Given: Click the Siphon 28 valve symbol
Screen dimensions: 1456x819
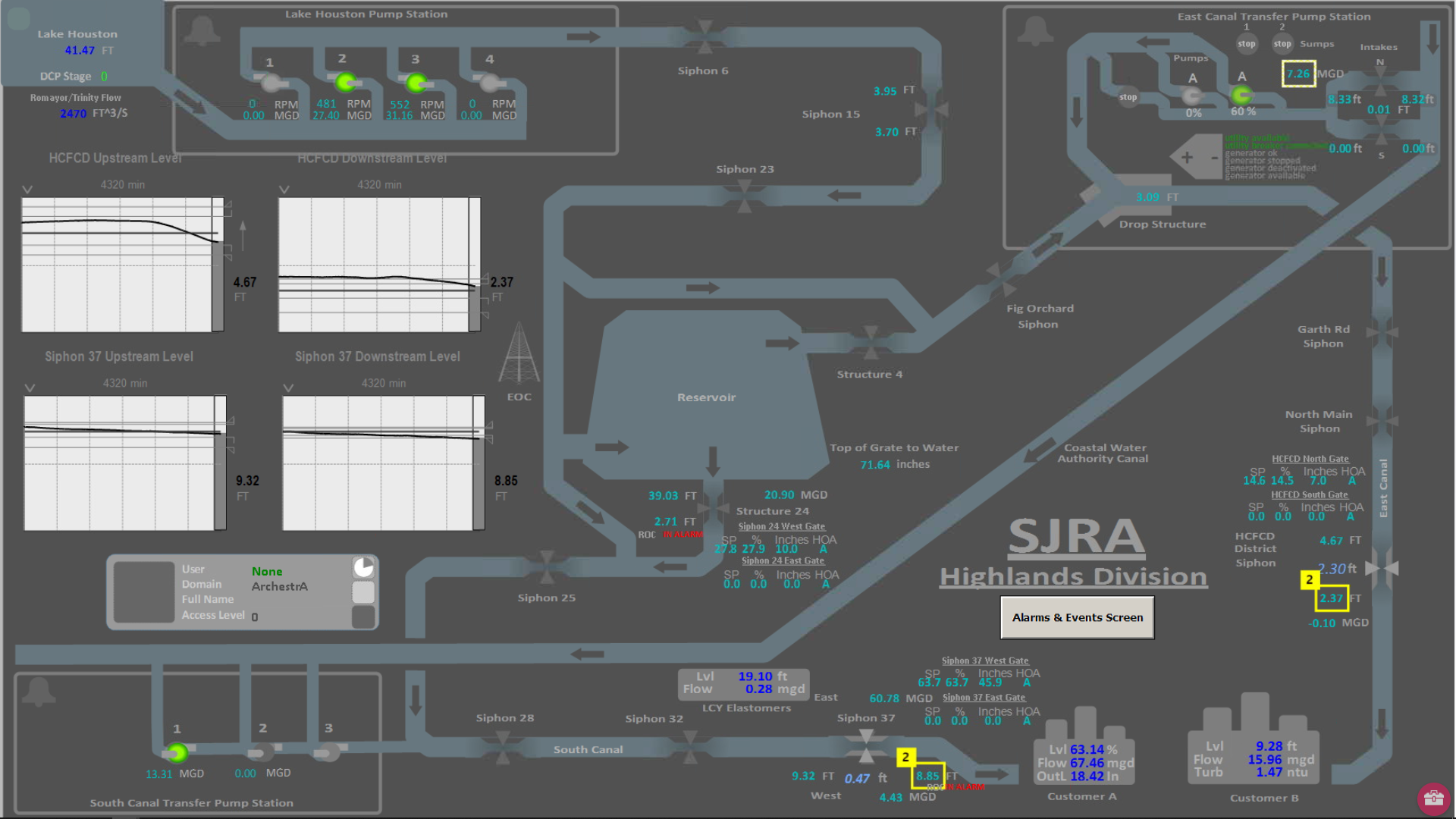Looking at the screenshot, I should click(503, 748).
